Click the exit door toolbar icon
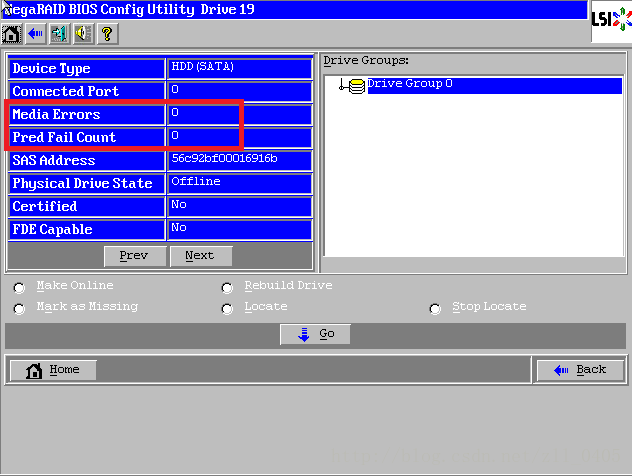 click(x=59, y=34)
